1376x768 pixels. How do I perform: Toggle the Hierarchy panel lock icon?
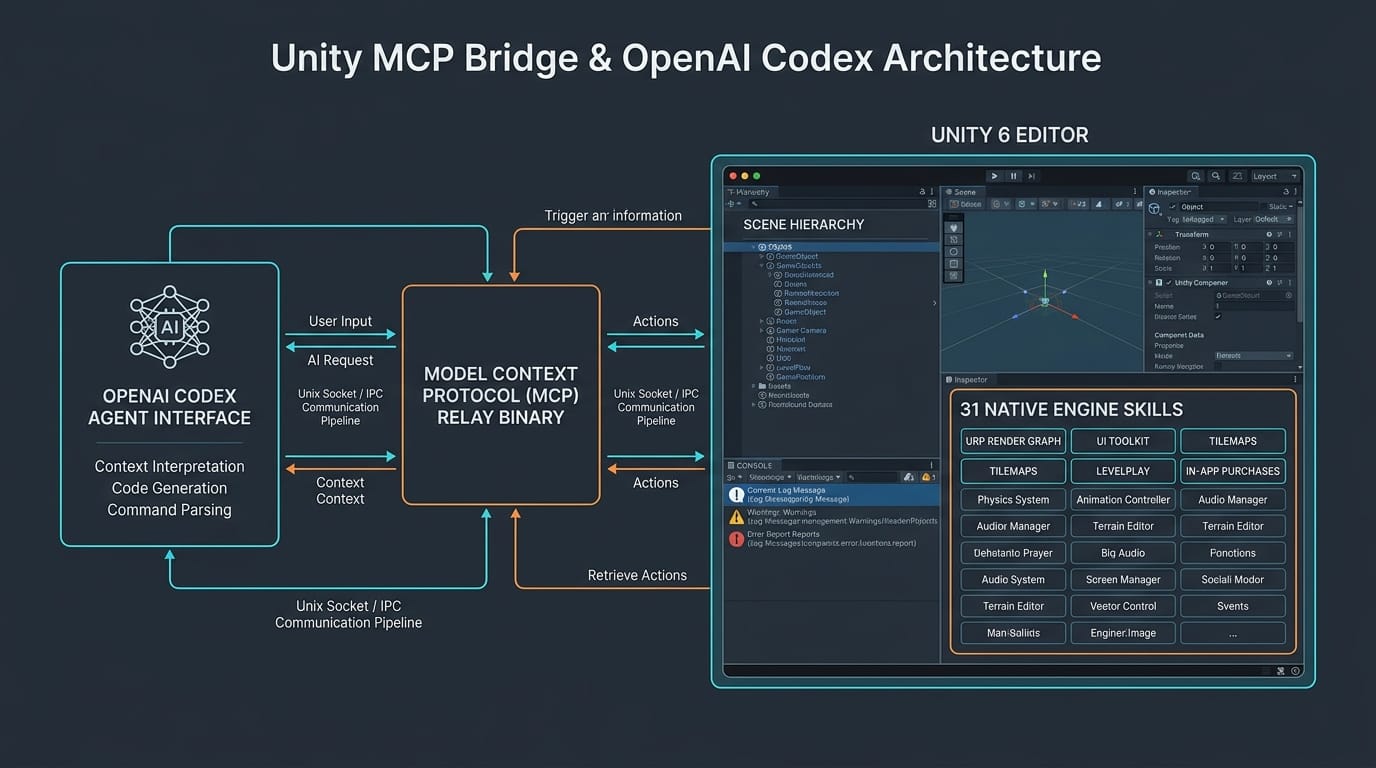pos(922,192)
